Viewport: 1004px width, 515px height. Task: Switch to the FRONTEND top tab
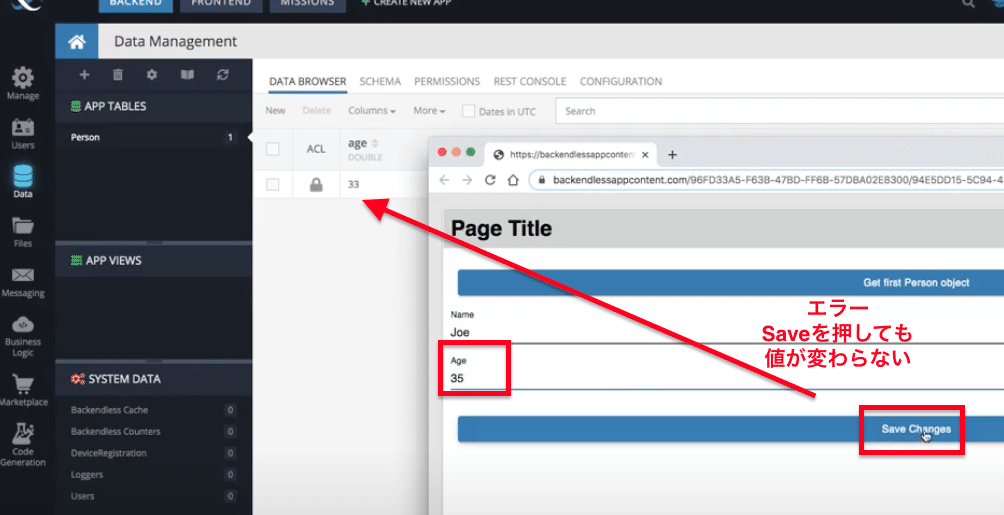tap(221, 4)
